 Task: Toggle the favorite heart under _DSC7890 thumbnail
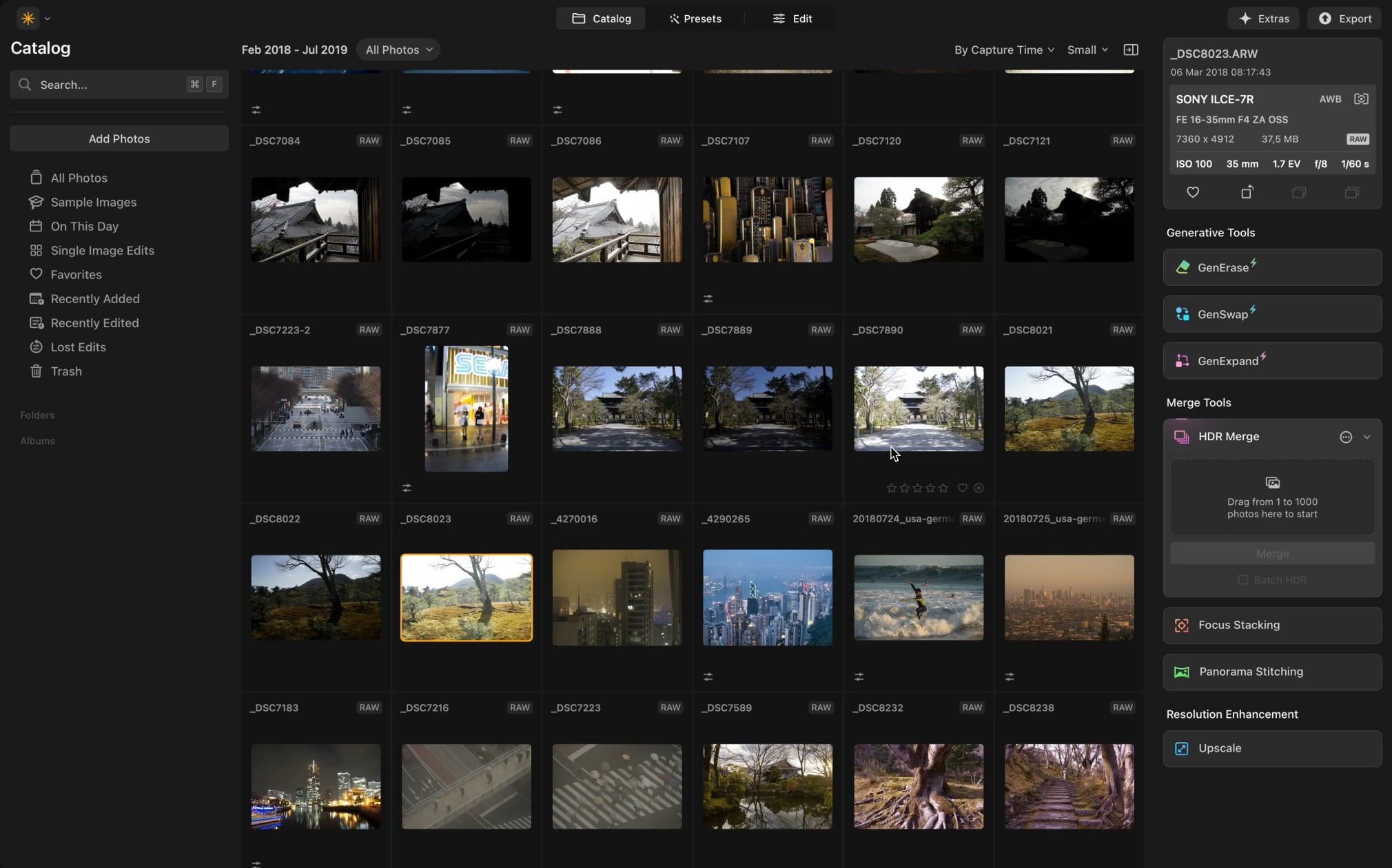(963, 488)
